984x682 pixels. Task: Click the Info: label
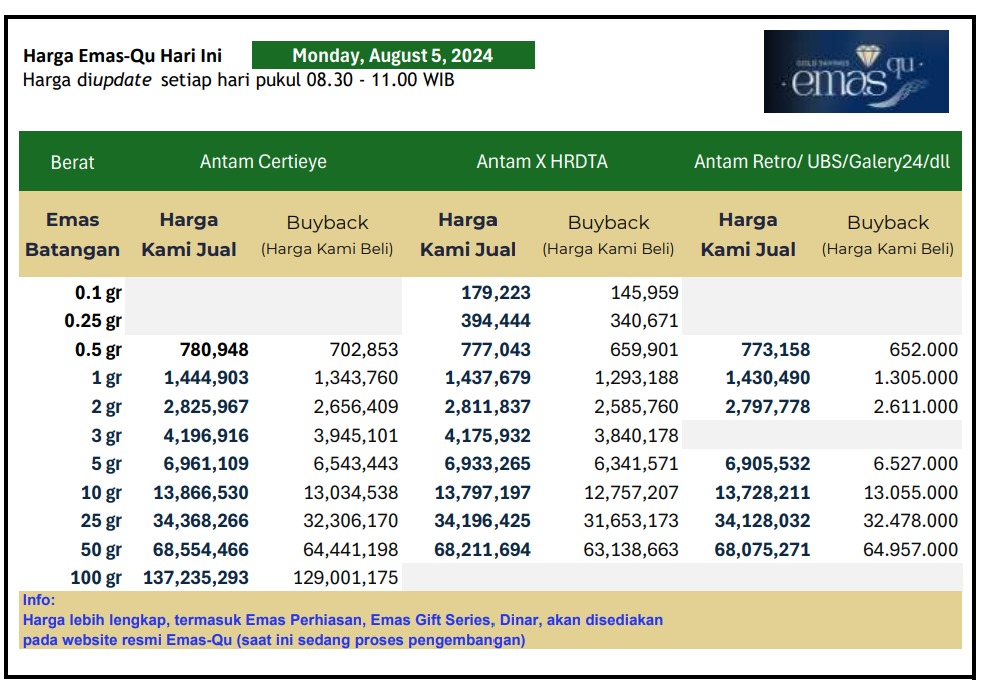[39, 600]
